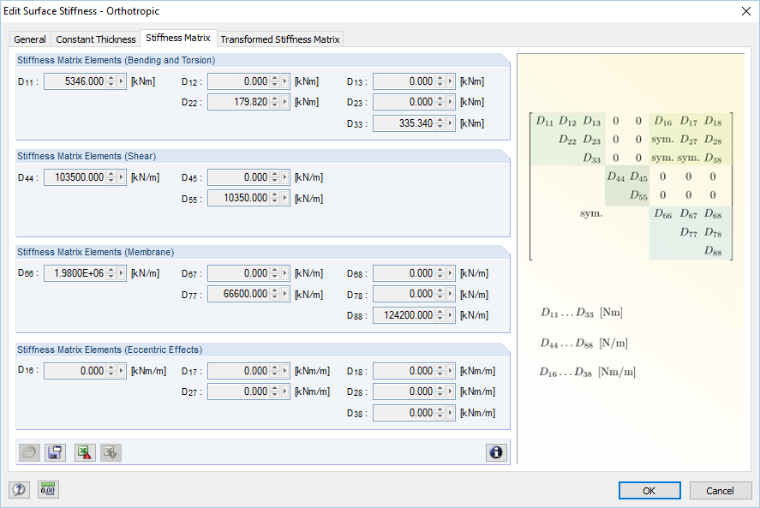Close the Edit Surface Stiffness dialog
The image size is (760, 508).
pyautogui.click(x=746, y=11)
